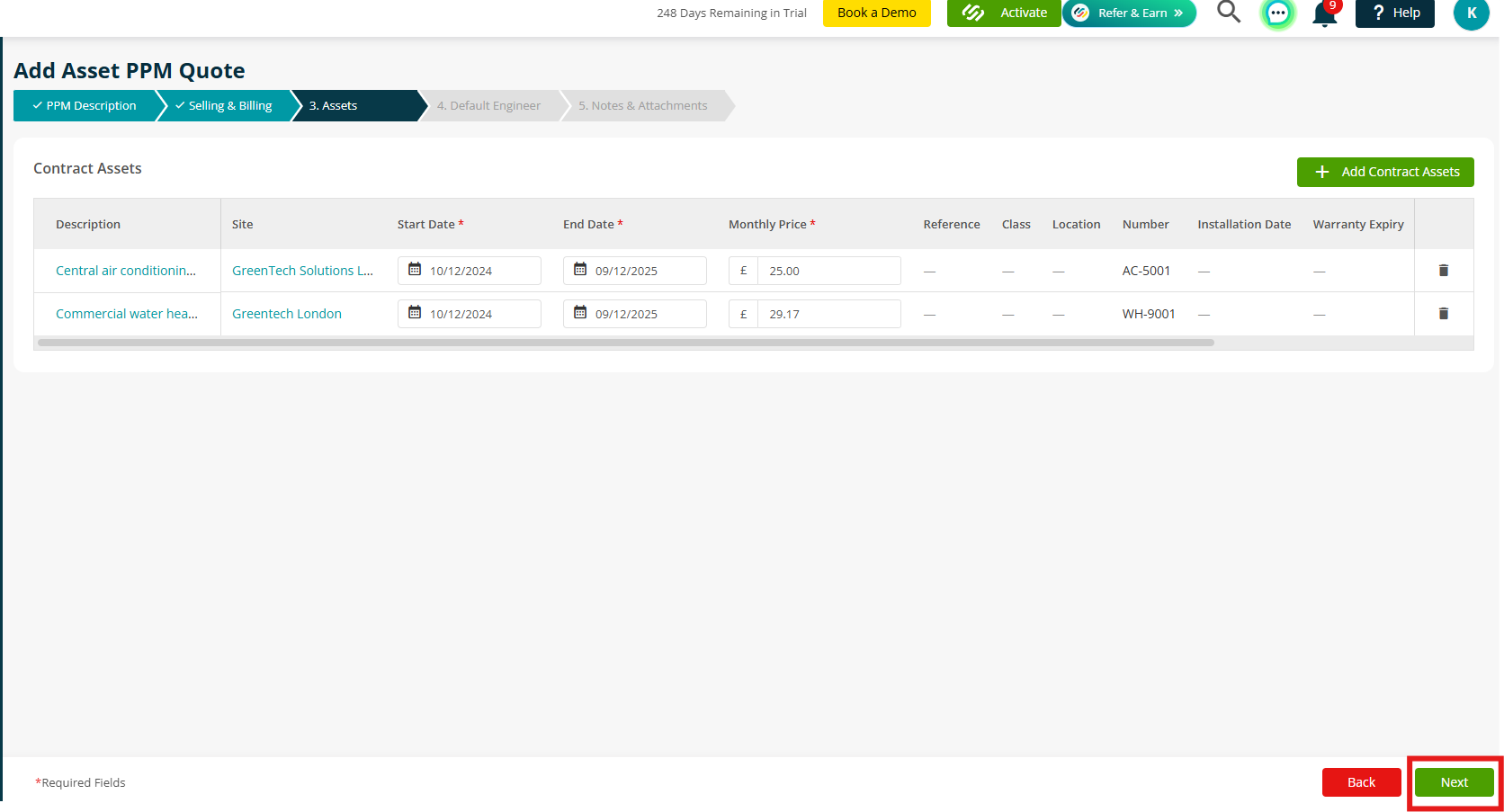The image size is (1504, 812).
Task: Click the green Next button
Action: [x=1454, y=782]
